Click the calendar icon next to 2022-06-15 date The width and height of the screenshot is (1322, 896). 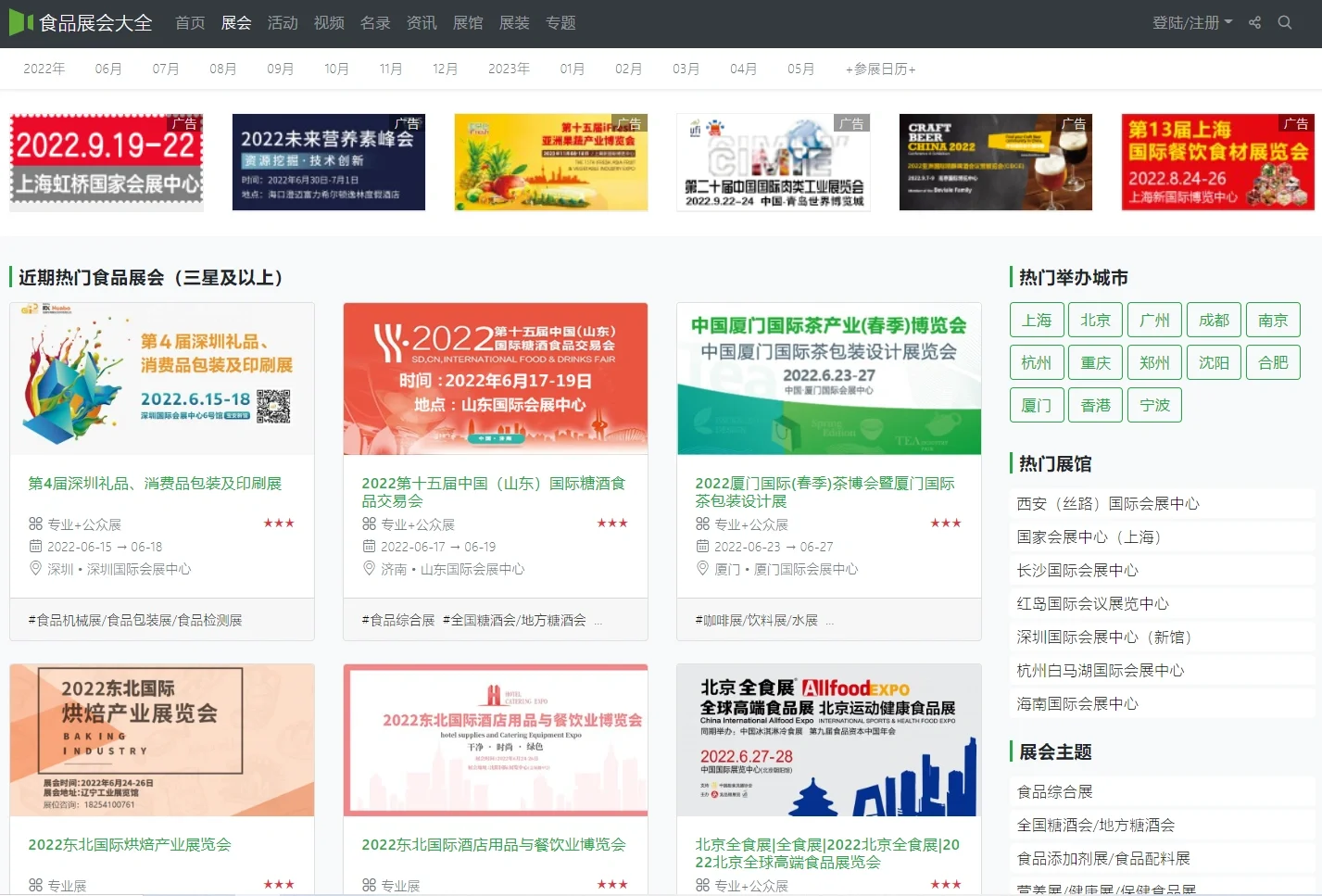(34, 546)
